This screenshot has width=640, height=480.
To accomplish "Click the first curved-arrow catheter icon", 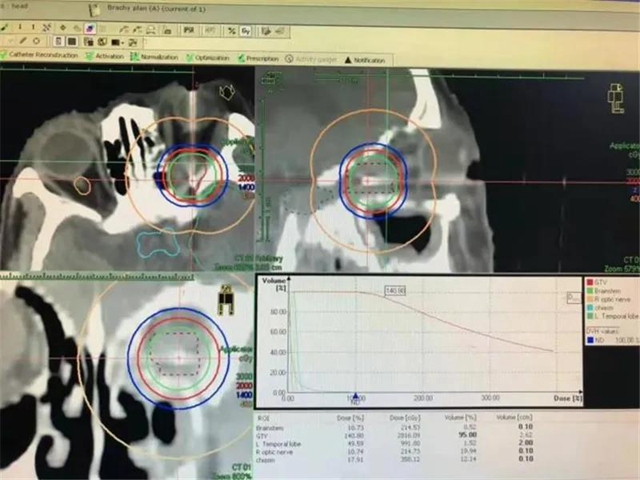I will [x=124, y=29].
